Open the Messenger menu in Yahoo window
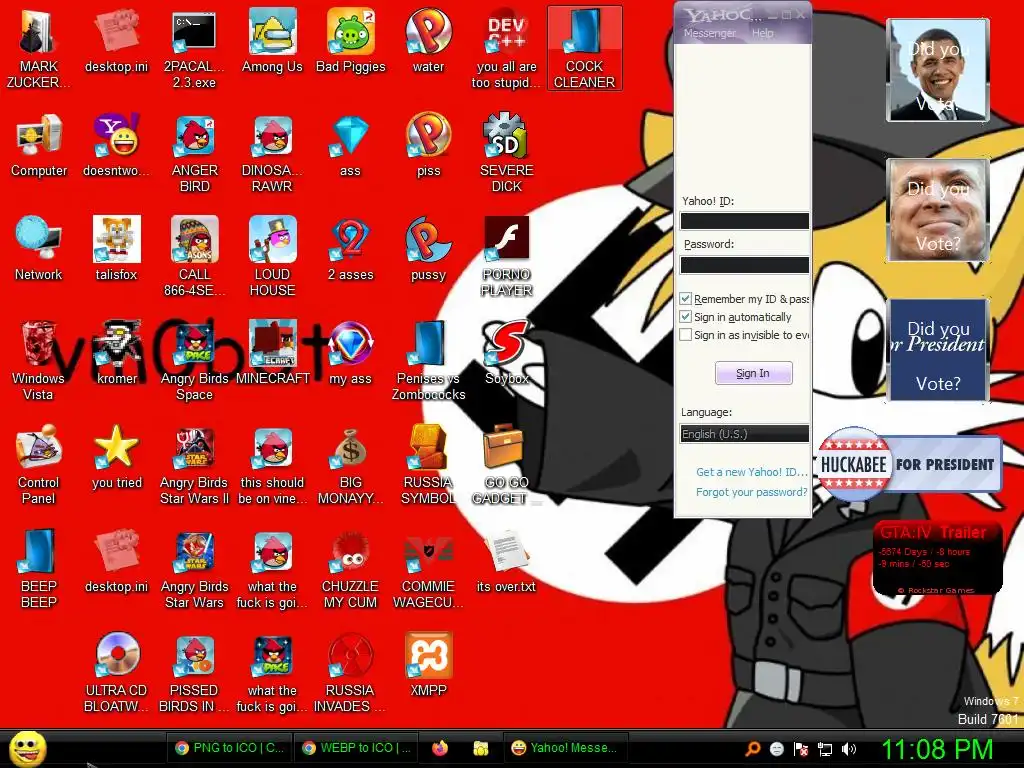 coord(709,33)
